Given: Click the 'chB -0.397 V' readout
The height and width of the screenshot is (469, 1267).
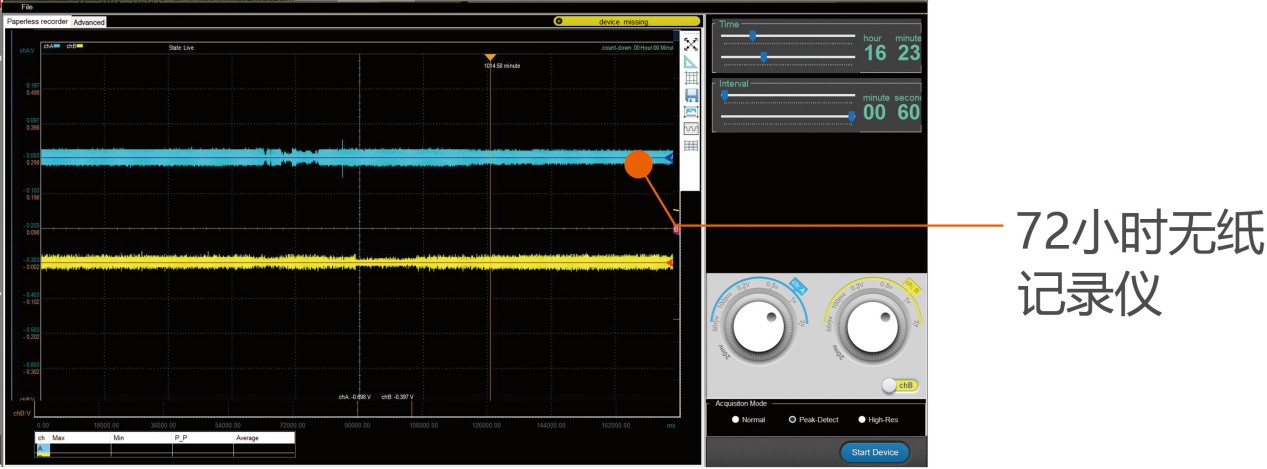Looking at the screenshot, I should 398,397.
